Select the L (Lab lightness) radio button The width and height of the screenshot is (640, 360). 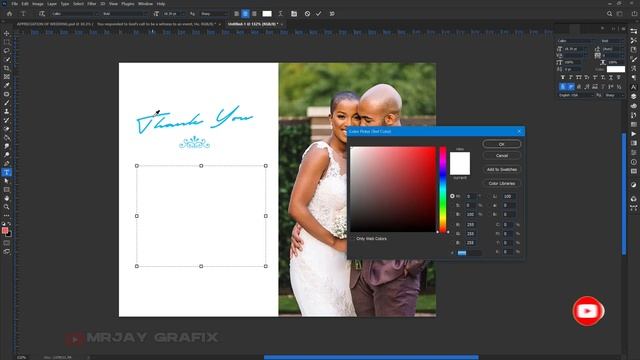pos(489,196)
